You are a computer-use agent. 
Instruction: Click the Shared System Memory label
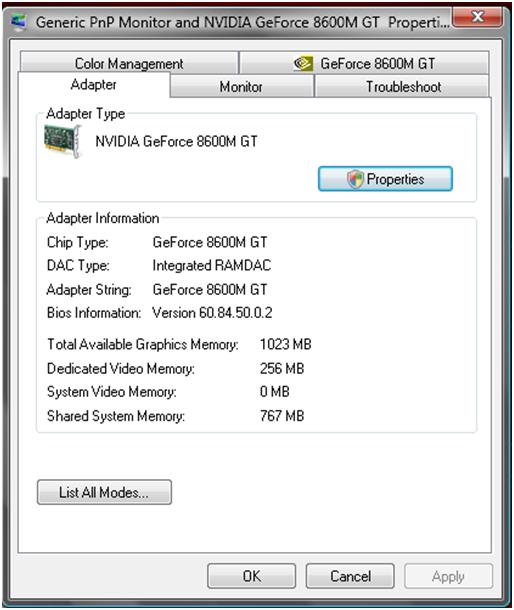[x=116, y=416]
